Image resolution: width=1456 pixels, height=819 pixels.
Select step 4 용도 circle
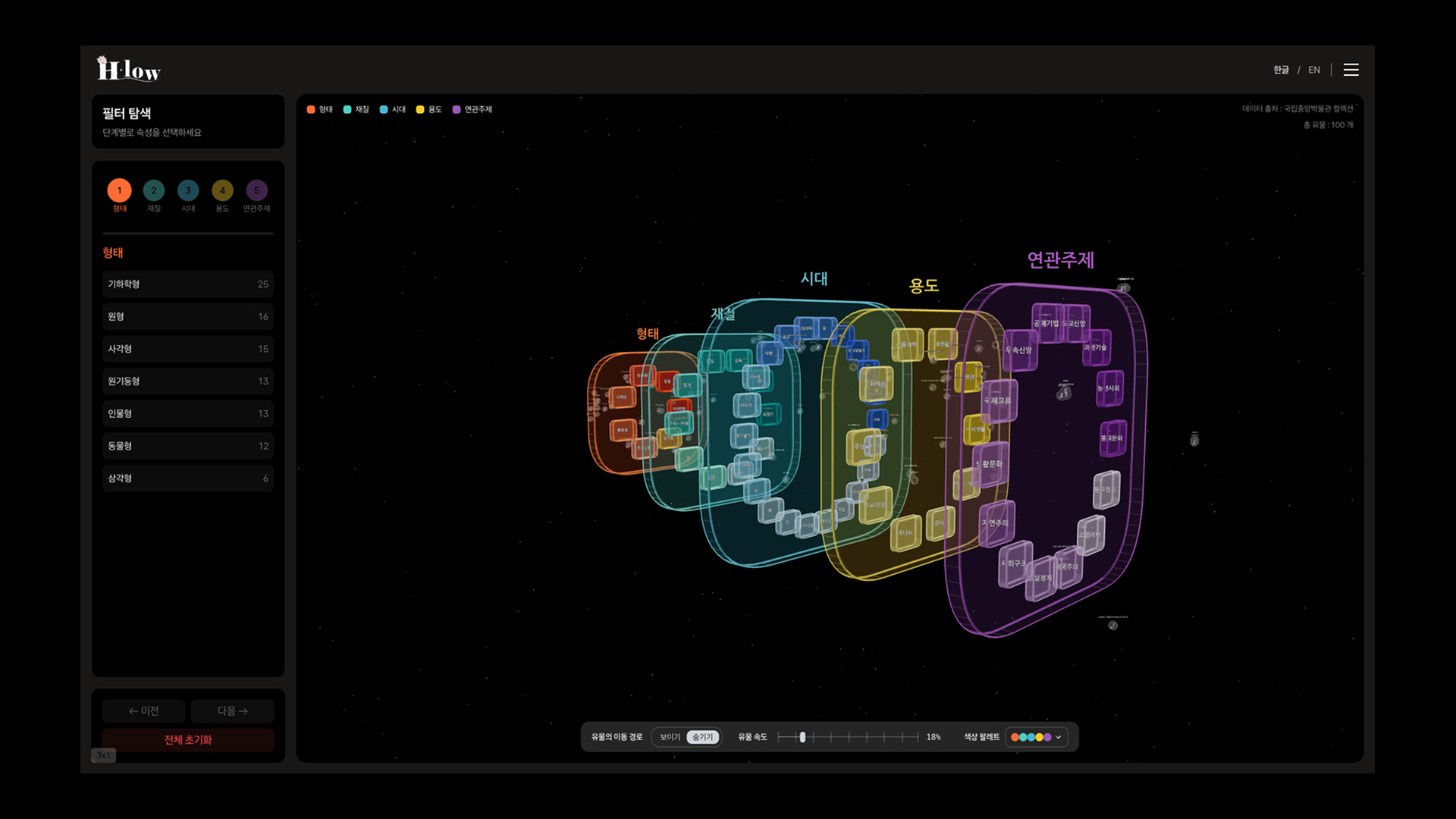click(x=222, y=190)
